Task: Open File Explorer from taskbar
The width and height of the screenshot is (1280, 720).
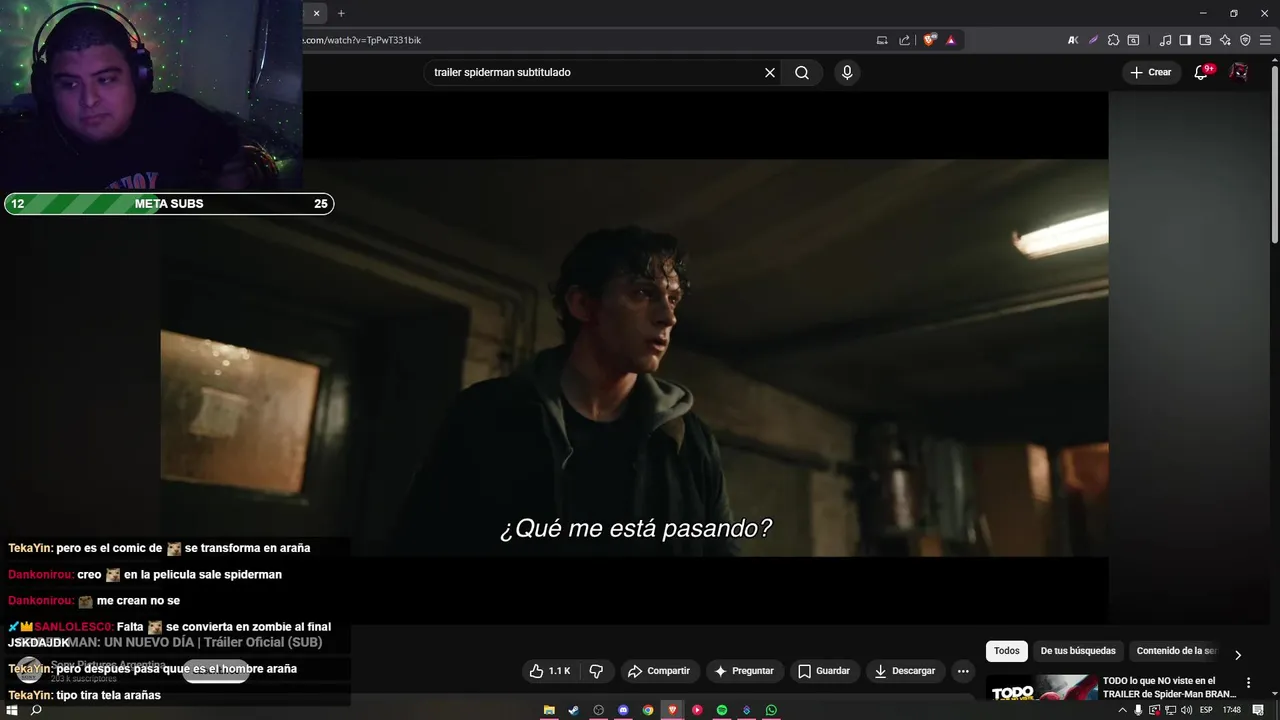Action: [549, 710]
